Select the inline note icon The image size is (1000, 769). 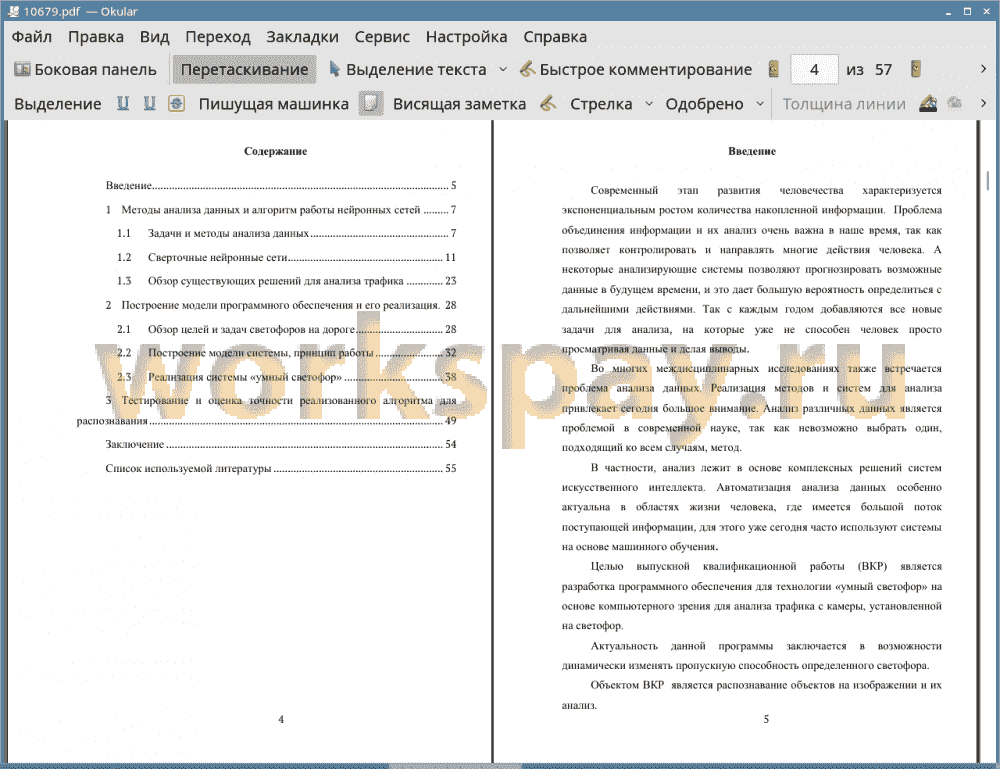click(x=371, y=103)
